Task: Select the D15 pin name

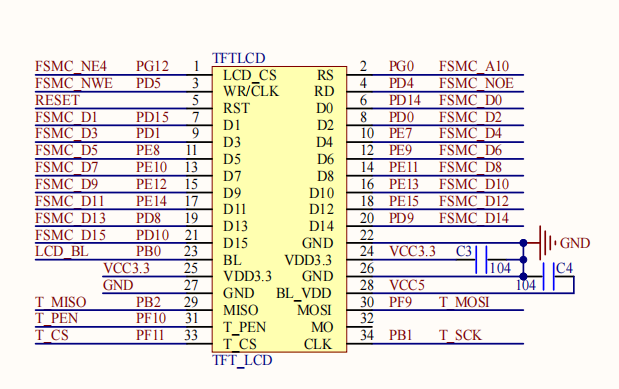Action: click(236, 243)
